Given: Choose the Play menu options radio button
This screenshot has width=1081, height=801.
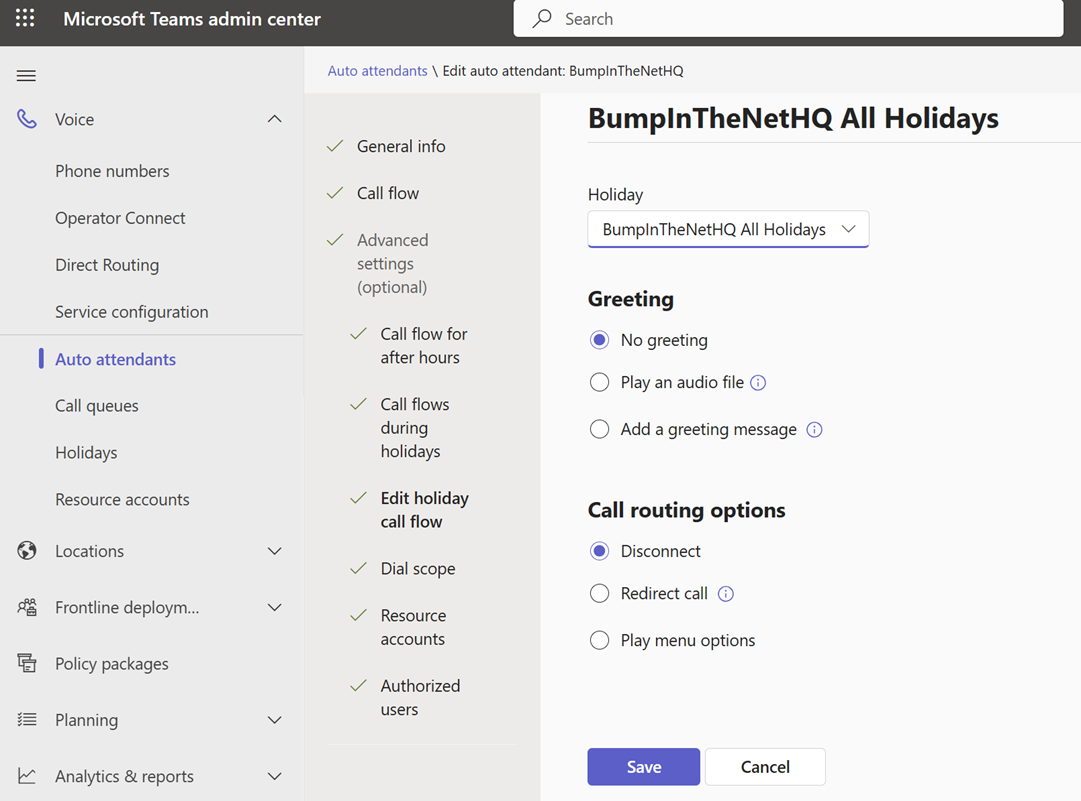Looking at the screenshot, I should pyautogui.click(x=599, y=640).
